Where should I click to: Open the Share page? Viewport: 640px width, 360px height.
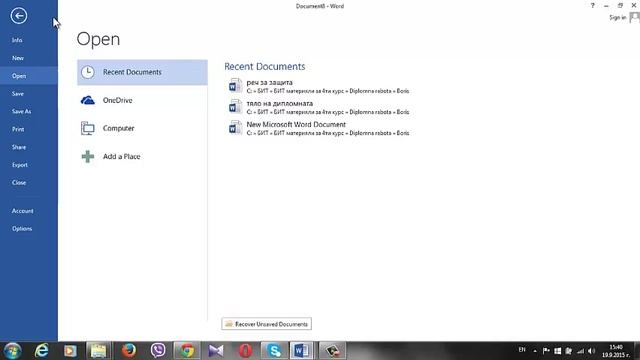[19, 147]
